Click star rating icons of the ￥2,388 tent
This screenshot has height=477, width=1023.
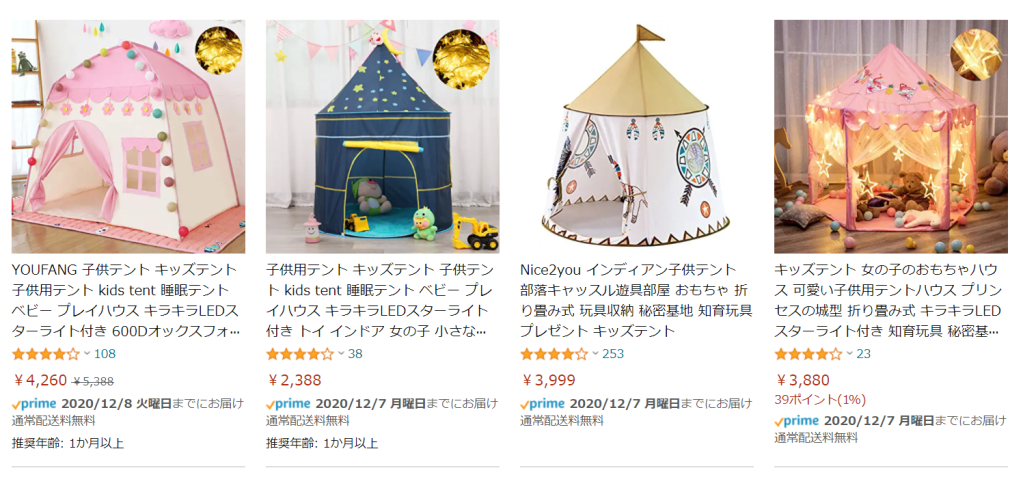[x=300, y=354]
